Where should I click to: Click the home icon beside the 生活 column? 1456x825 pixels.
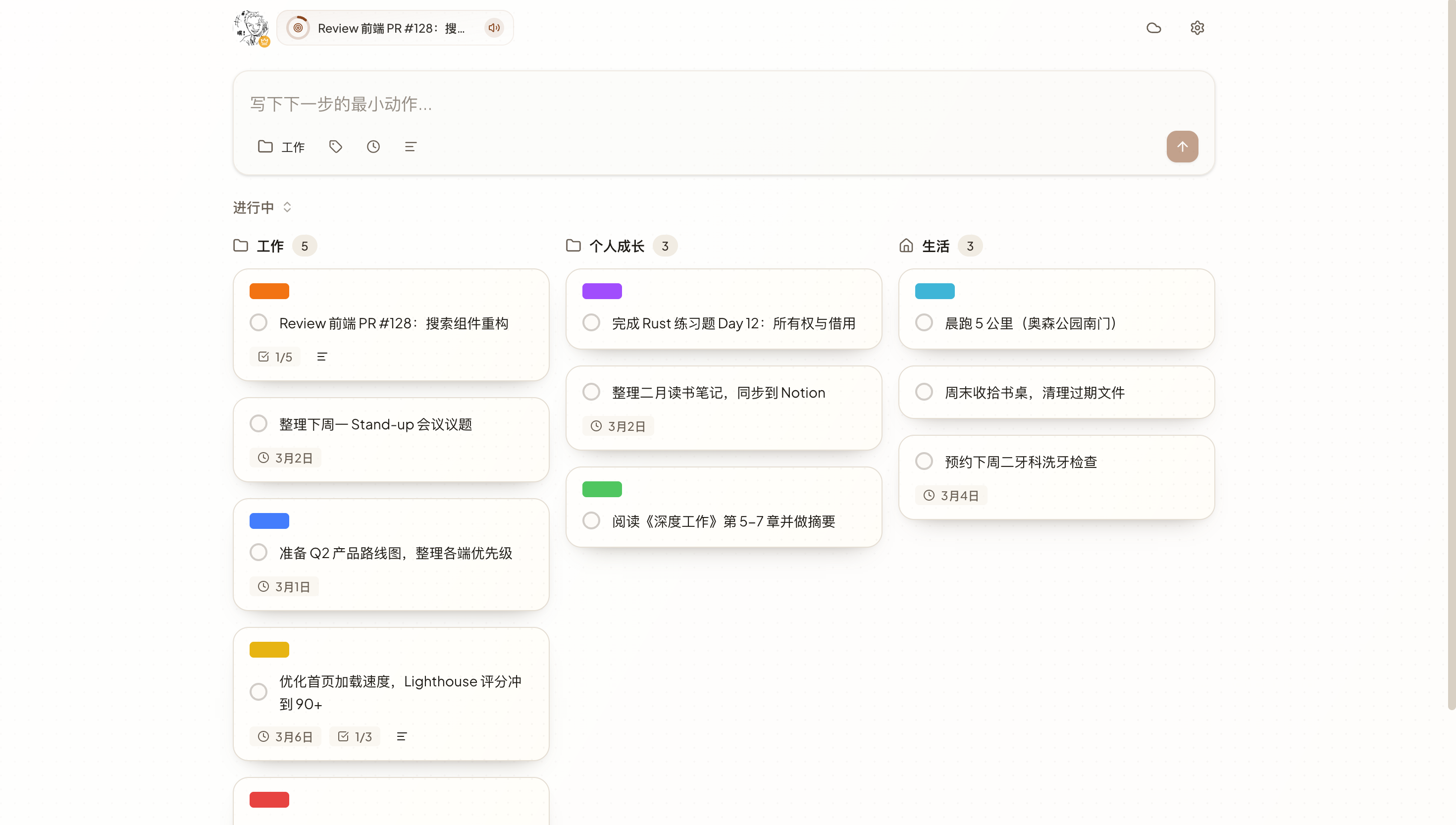(x=906, y=245)
